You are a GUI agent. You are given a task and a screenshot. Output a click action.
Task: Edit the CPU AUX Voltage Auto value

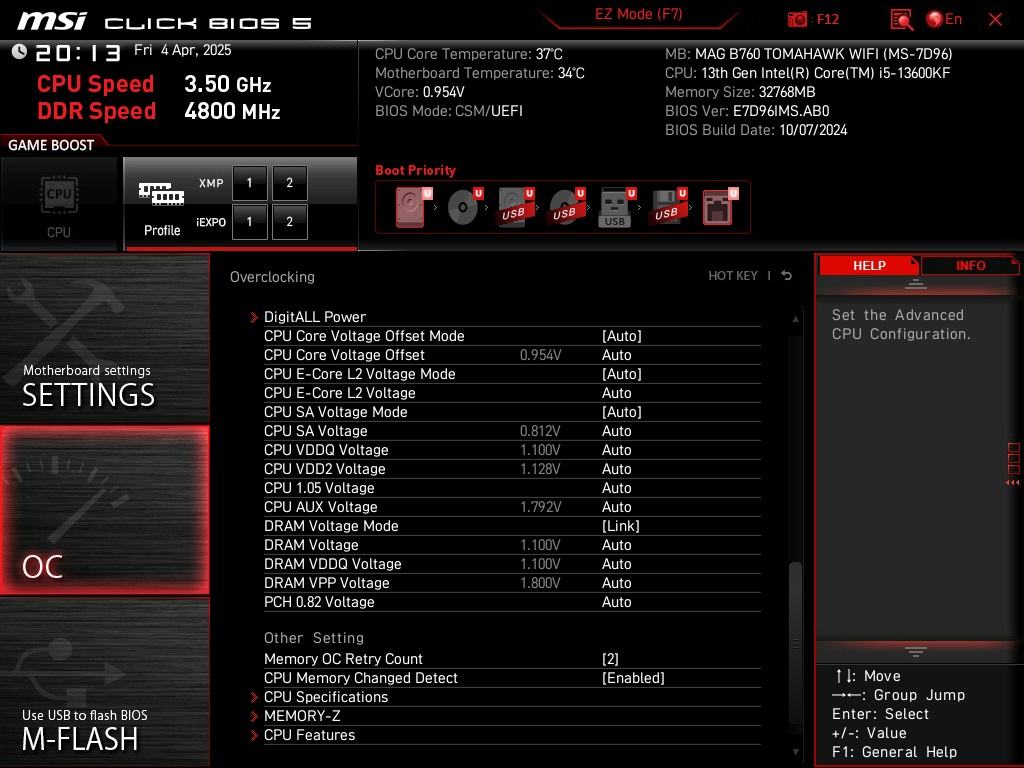tap(616, 507)
